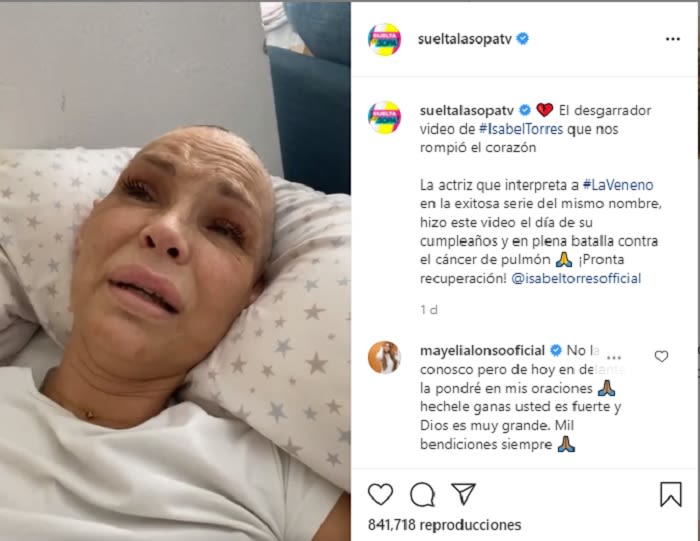The width and height of the screenshot is (700, 541).
Task: Open the #LaVeneno hashtag
Action: 618,185
